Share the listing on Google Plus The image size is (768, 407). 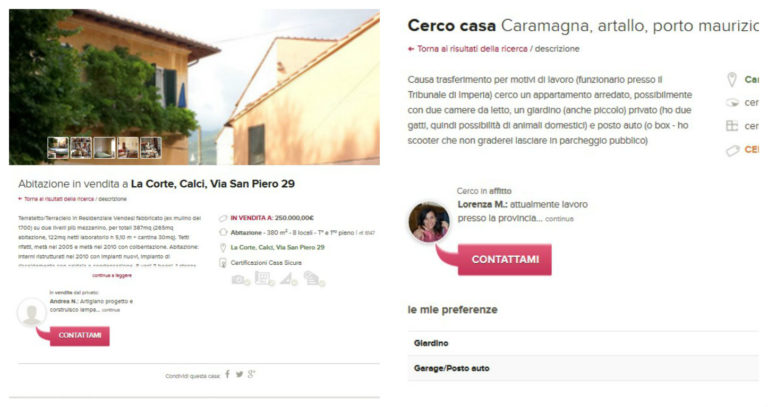point(251,375)
